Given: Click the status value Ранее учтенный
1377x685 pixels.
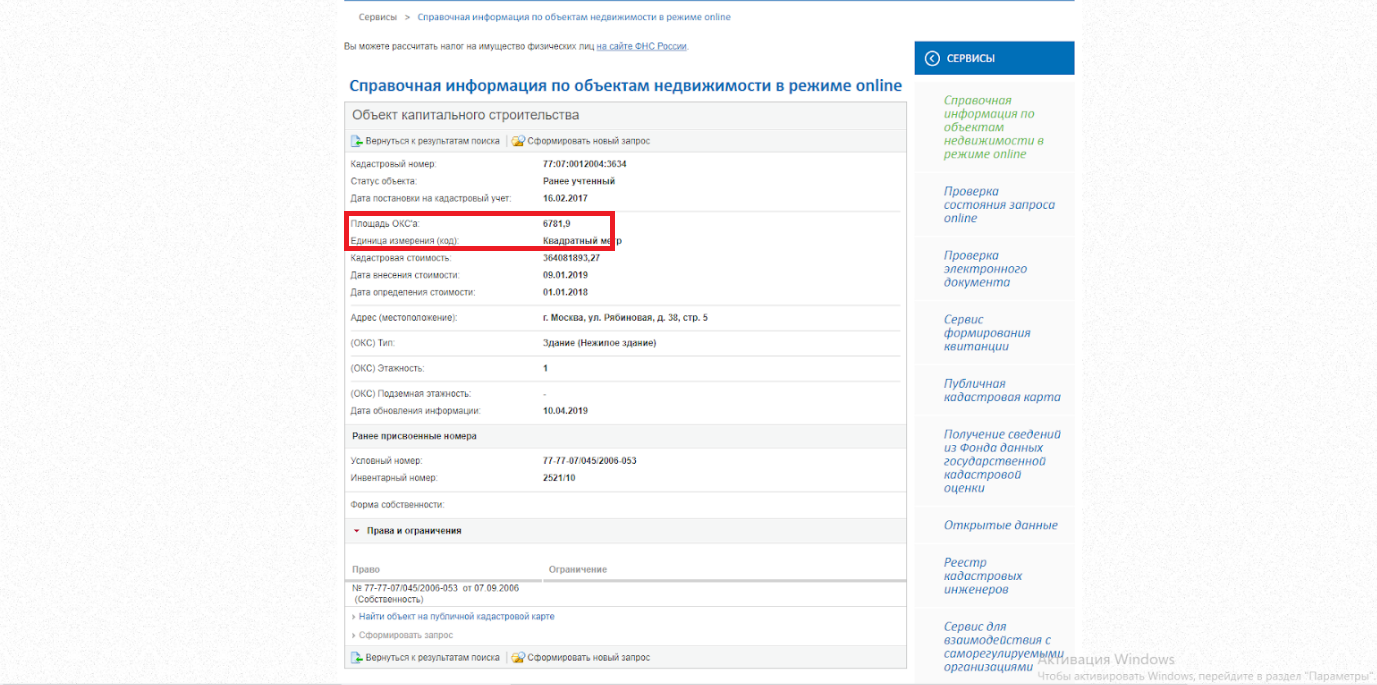Looking at the screenshot, I should coord(579,181).
